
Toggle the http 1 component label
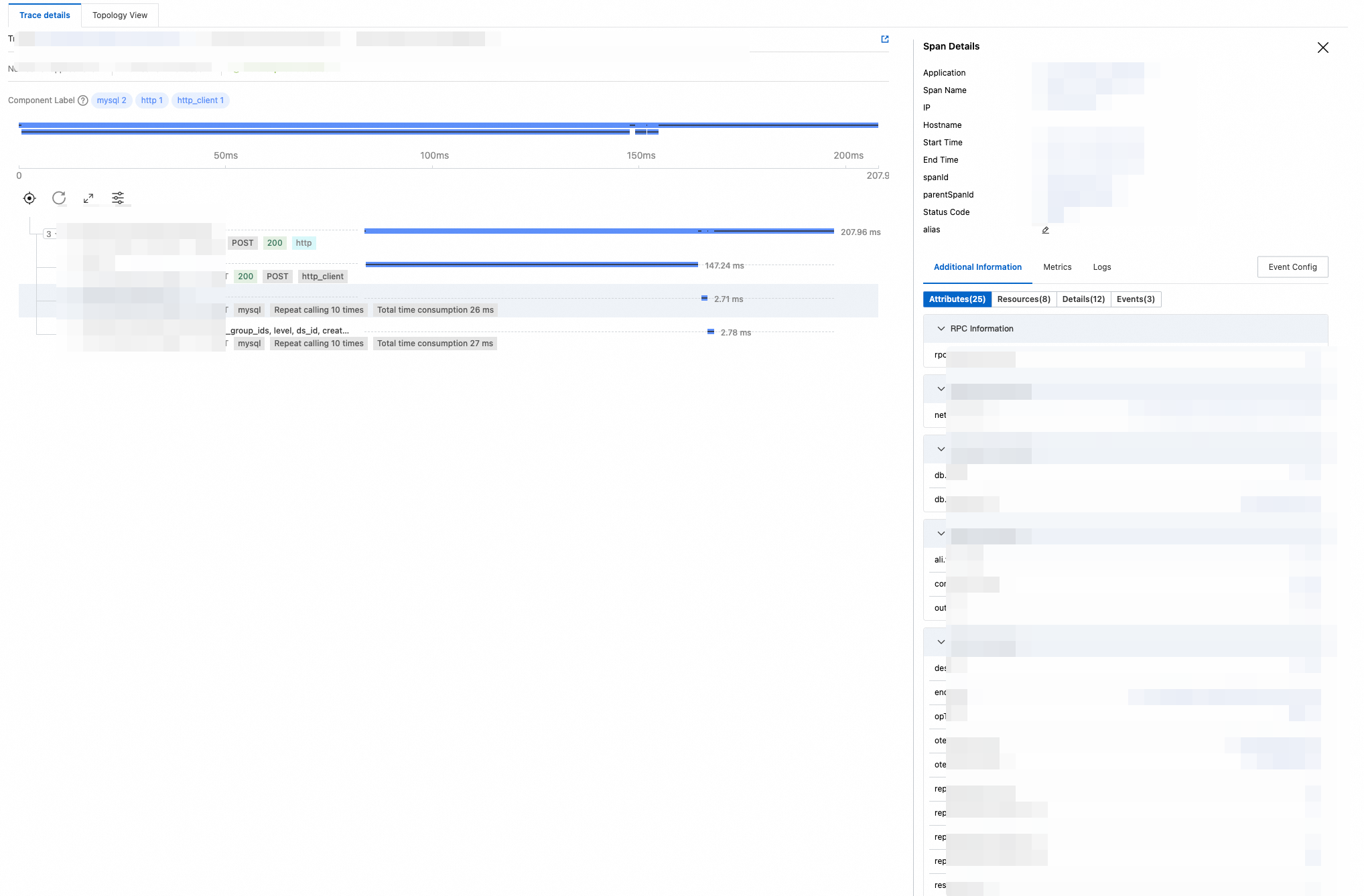(151, 100)
